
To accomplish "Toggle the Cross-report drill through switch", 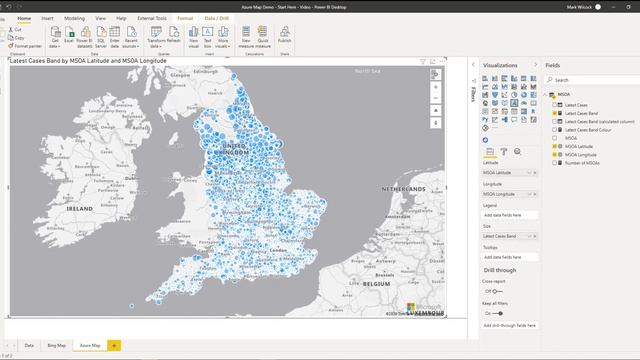I will coord(497,291).
